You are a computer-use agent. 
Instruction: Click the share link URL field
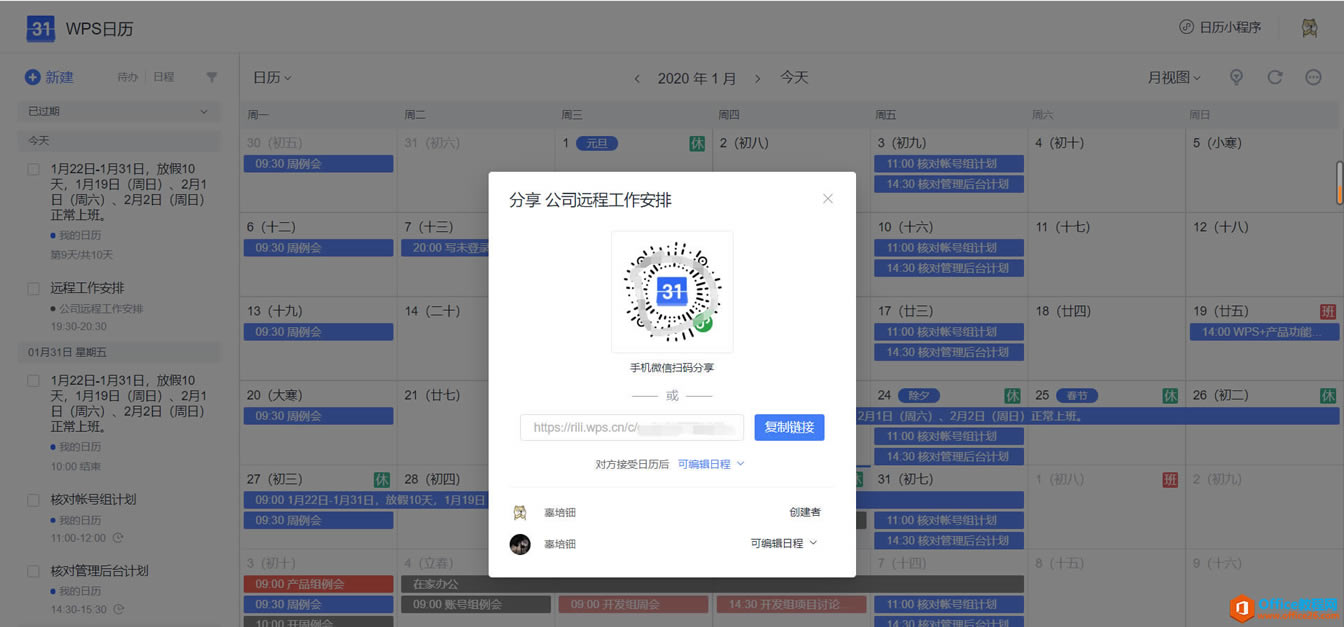pyautogui.click(x=632, y=427)
